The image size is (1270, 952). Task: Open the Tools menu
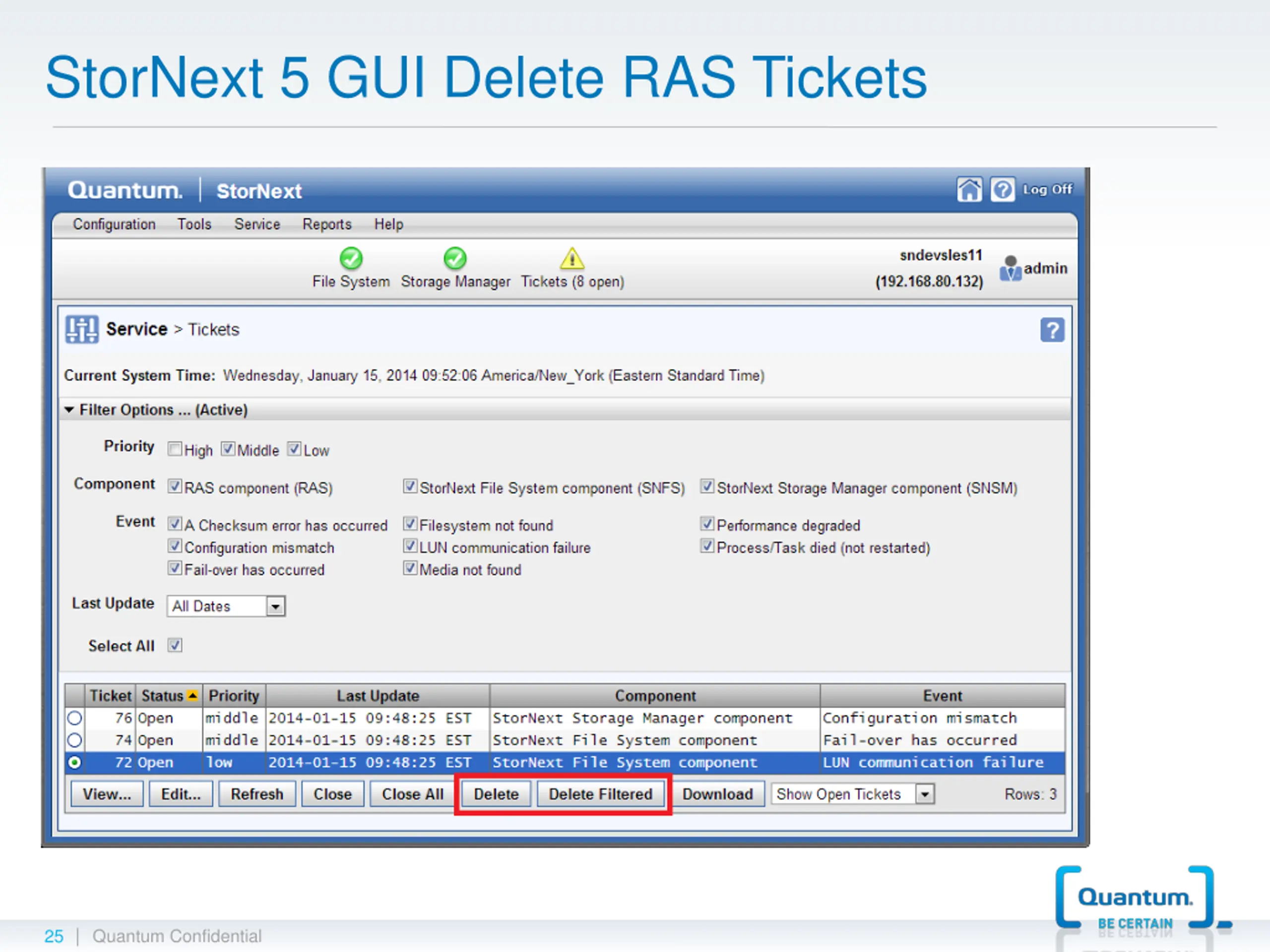(194, 225)
